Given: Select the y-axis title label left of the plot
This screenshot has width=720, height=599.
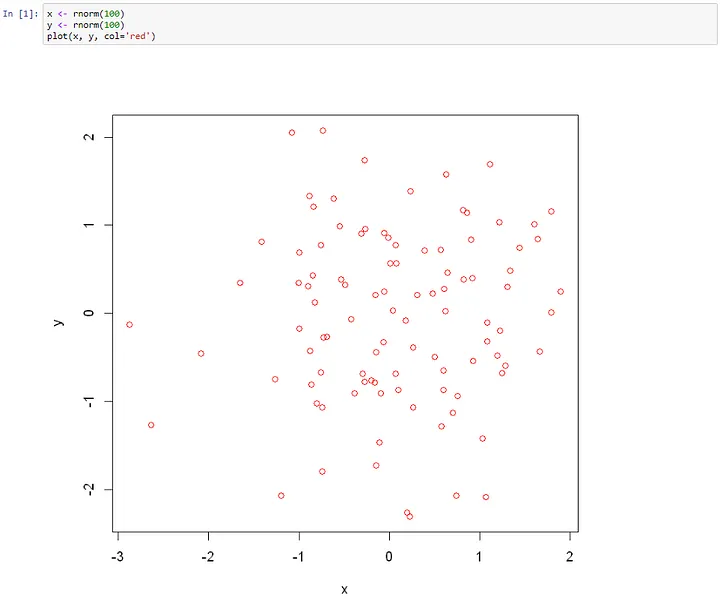Looking at the screenshot, I should click(59, 321).
